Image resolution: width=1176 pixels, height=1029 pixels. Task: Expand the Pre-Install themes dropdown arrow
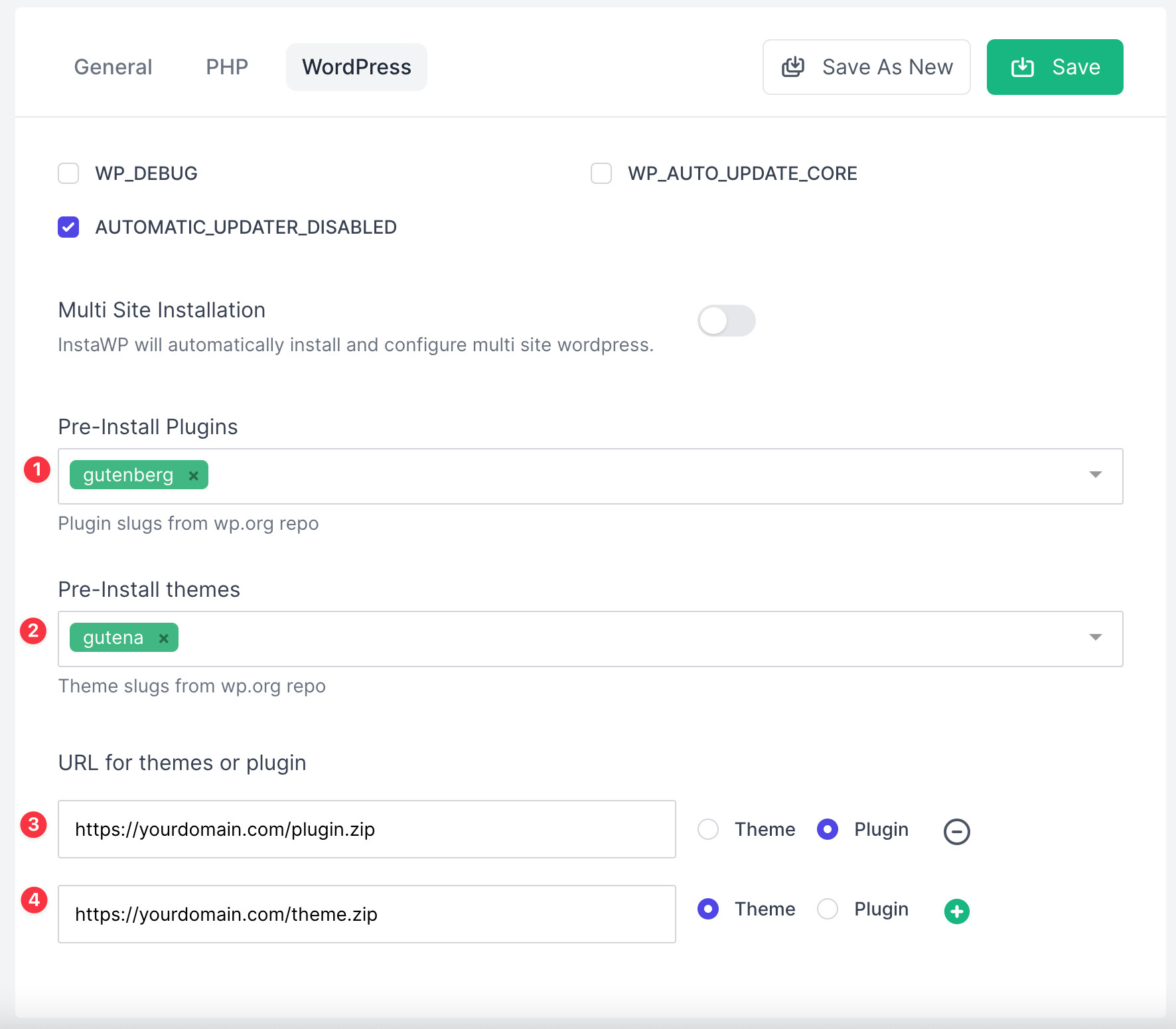[1096, 638]
